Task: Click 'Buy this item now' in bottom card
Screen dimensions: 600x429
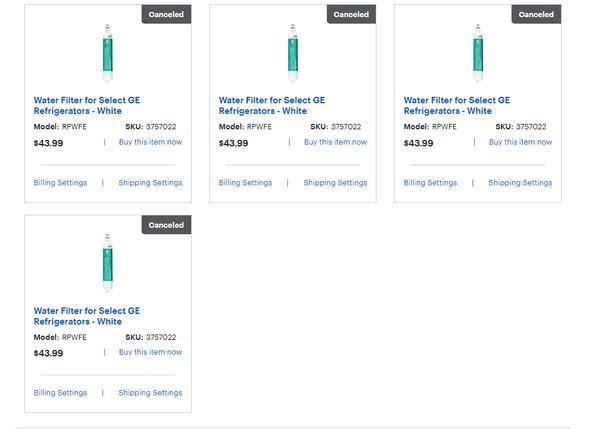Action: click(150, 352)
